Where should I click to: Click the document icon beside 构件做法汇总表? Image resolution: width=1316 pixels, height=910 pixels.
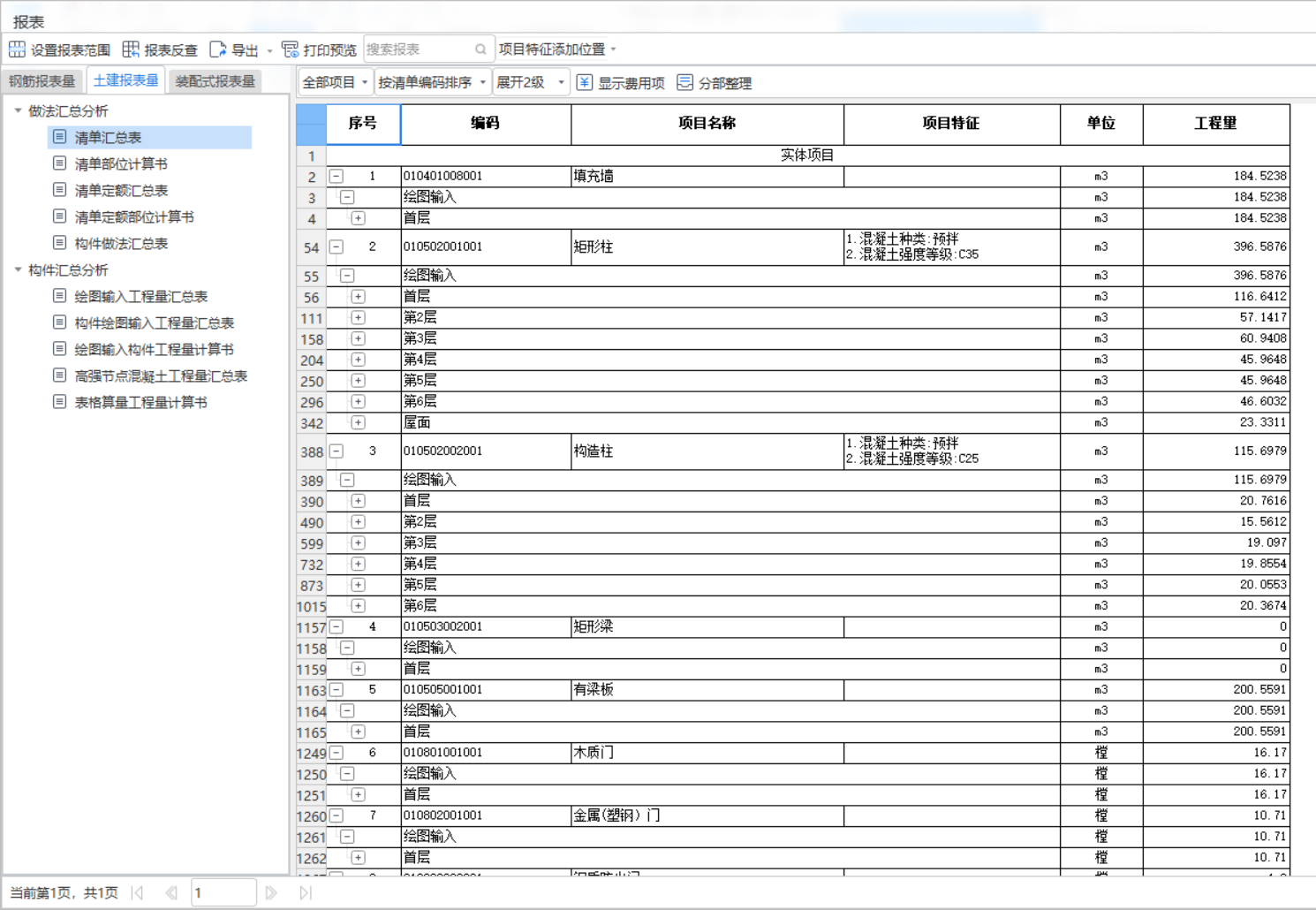pos(59,243)
